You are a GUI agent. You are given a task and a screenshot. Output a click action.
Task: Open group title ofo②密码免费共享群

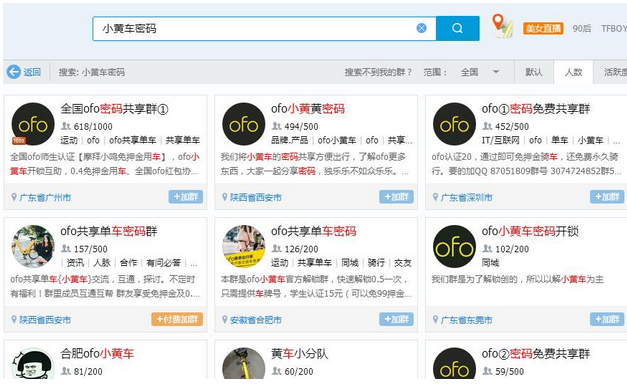click(x=535, y=353)
